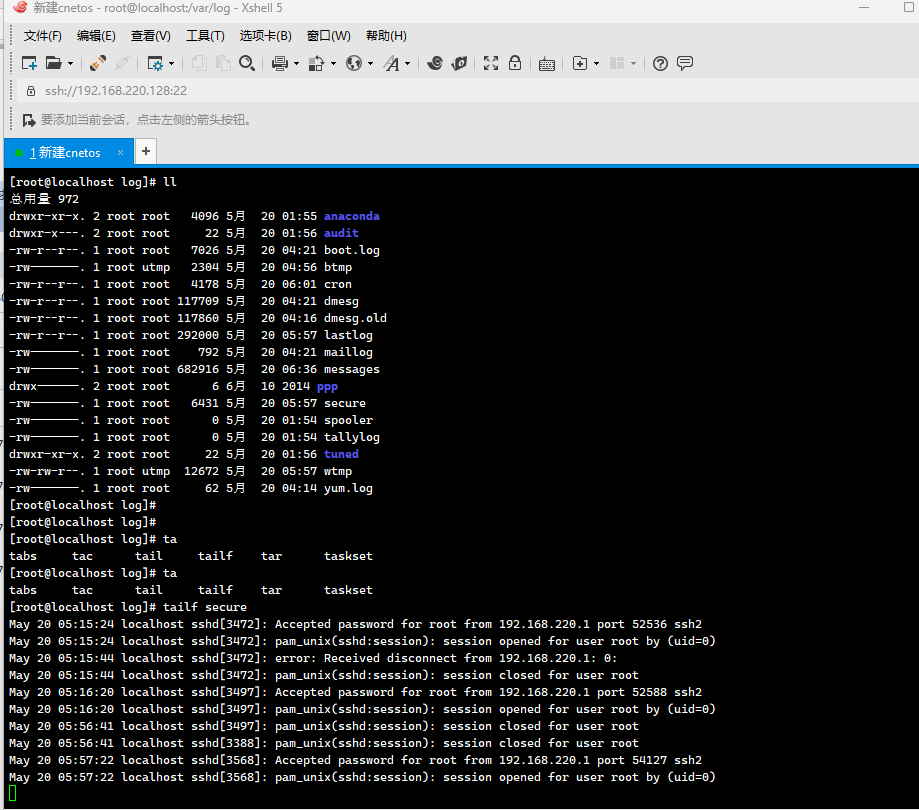
Task: Click 'lastlog' in the file listing
Action: coord(348,335)
